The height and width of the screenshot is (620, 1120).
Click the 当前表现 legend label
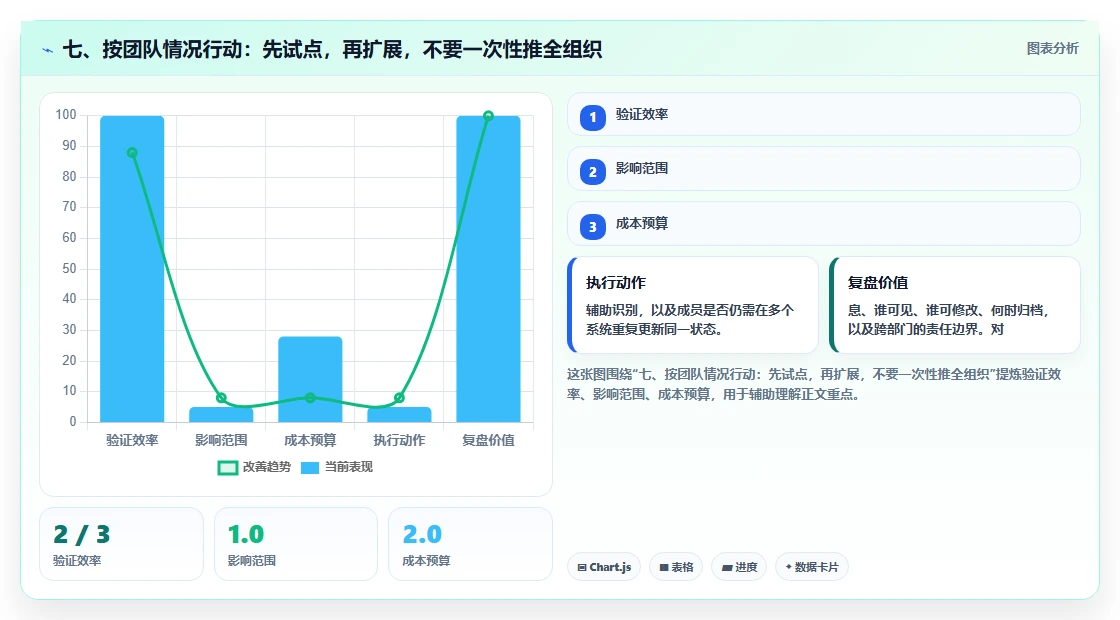[x=349, y=467]
